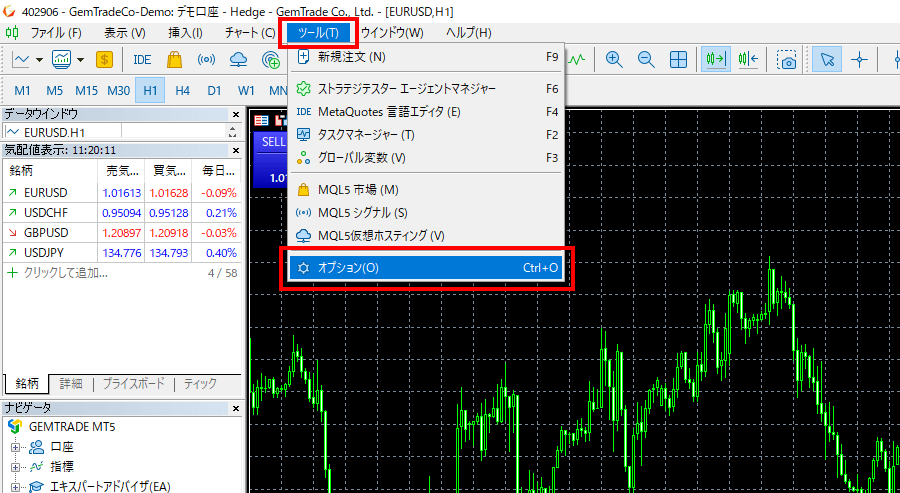Expand the 口座 tree node
The height and width of the screenshot is (493, 900).
[15, 448]
